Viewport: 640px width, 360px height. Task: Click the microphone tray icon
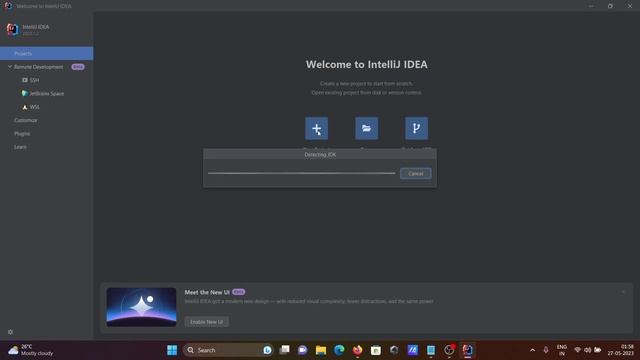pos(546,350)
